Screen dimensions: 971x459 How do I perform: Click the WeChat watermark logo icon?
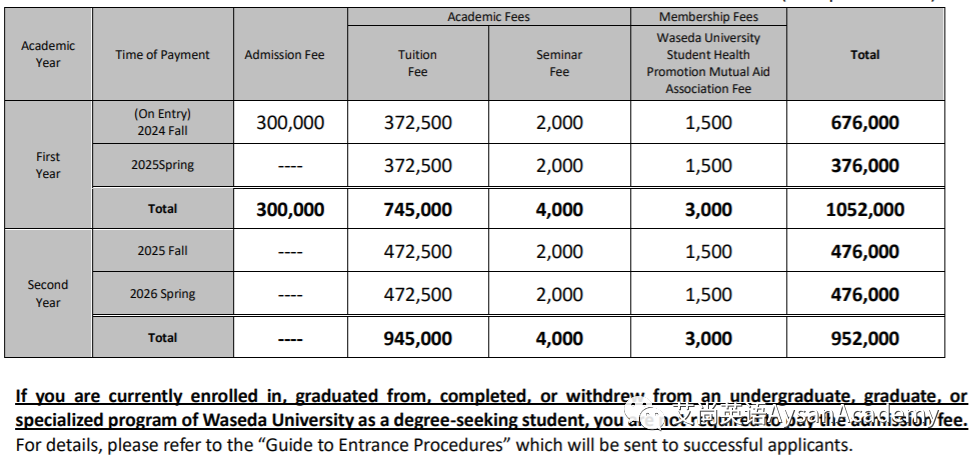coord(645,413)
